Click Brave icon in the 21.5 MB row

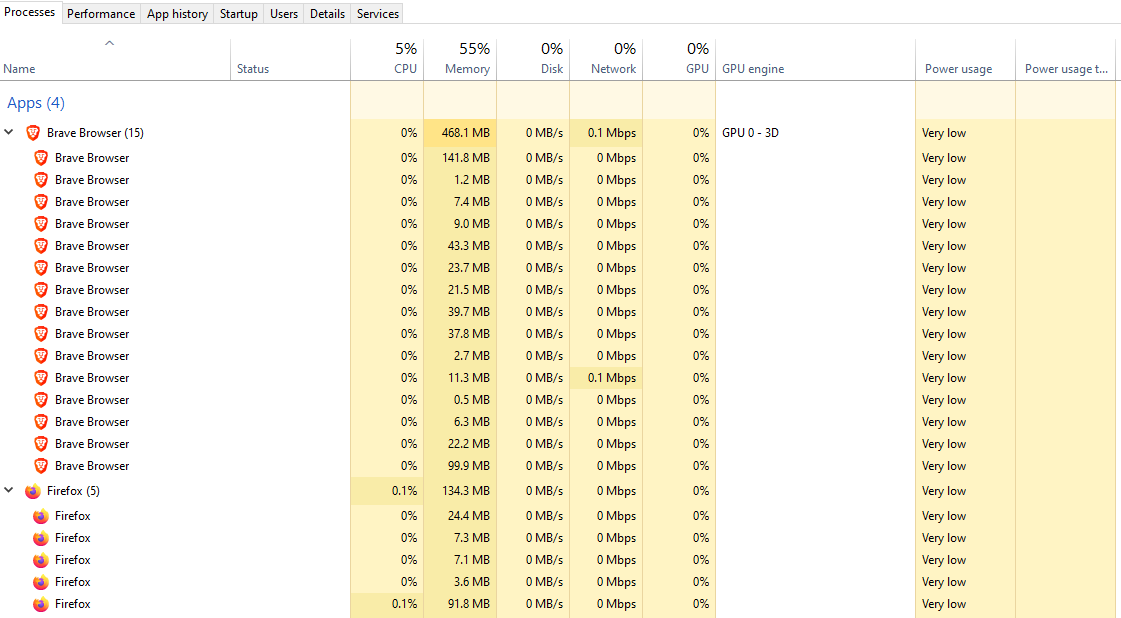41,290
